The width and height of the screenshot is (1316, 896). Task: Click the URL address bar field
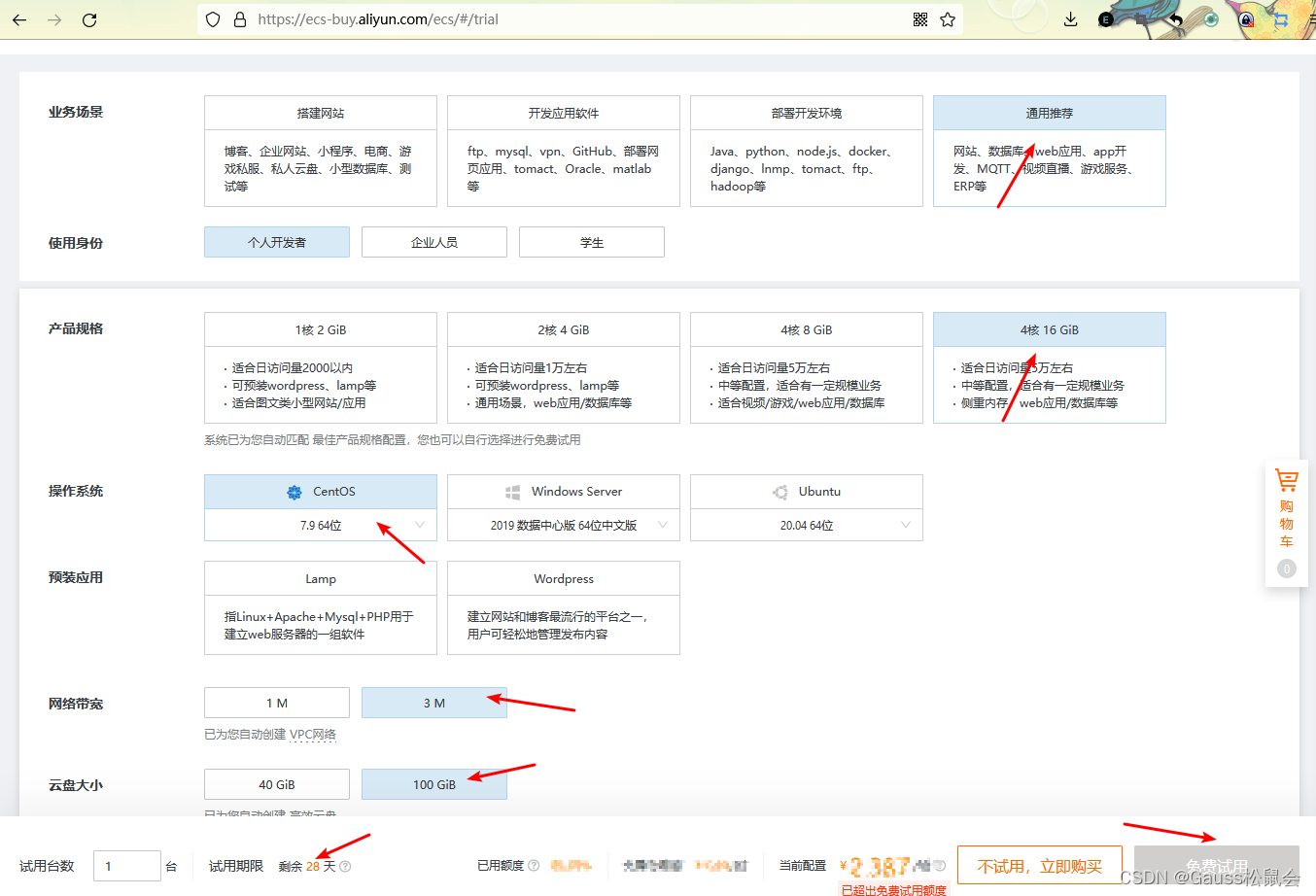580,19
